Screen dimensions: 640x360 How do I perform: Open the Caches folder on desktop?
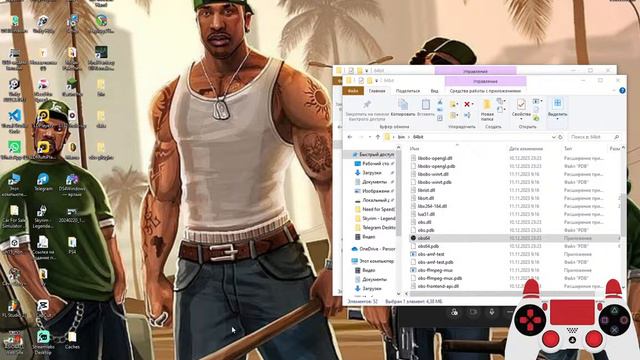(x=72, y=340)
